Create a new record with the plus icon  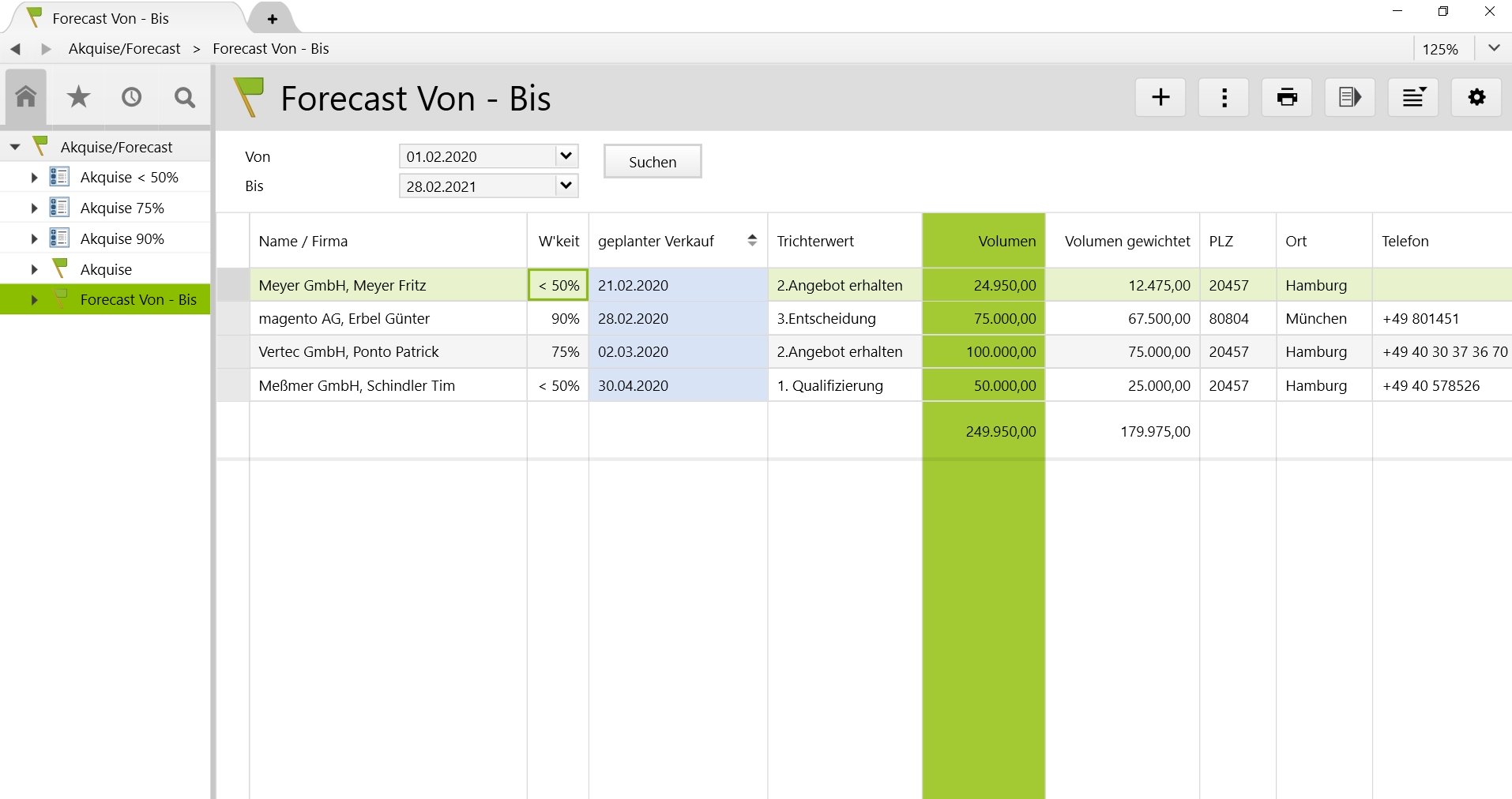[x=1160, y=97]
